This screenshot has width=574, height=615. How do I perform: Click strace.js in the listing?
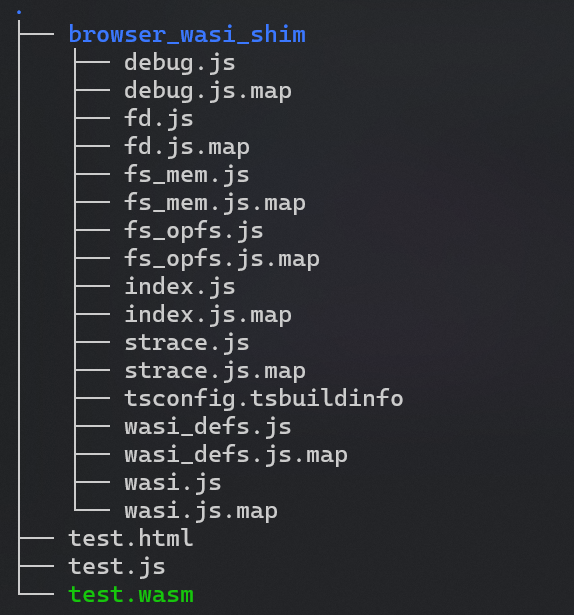tap(187, 343)
